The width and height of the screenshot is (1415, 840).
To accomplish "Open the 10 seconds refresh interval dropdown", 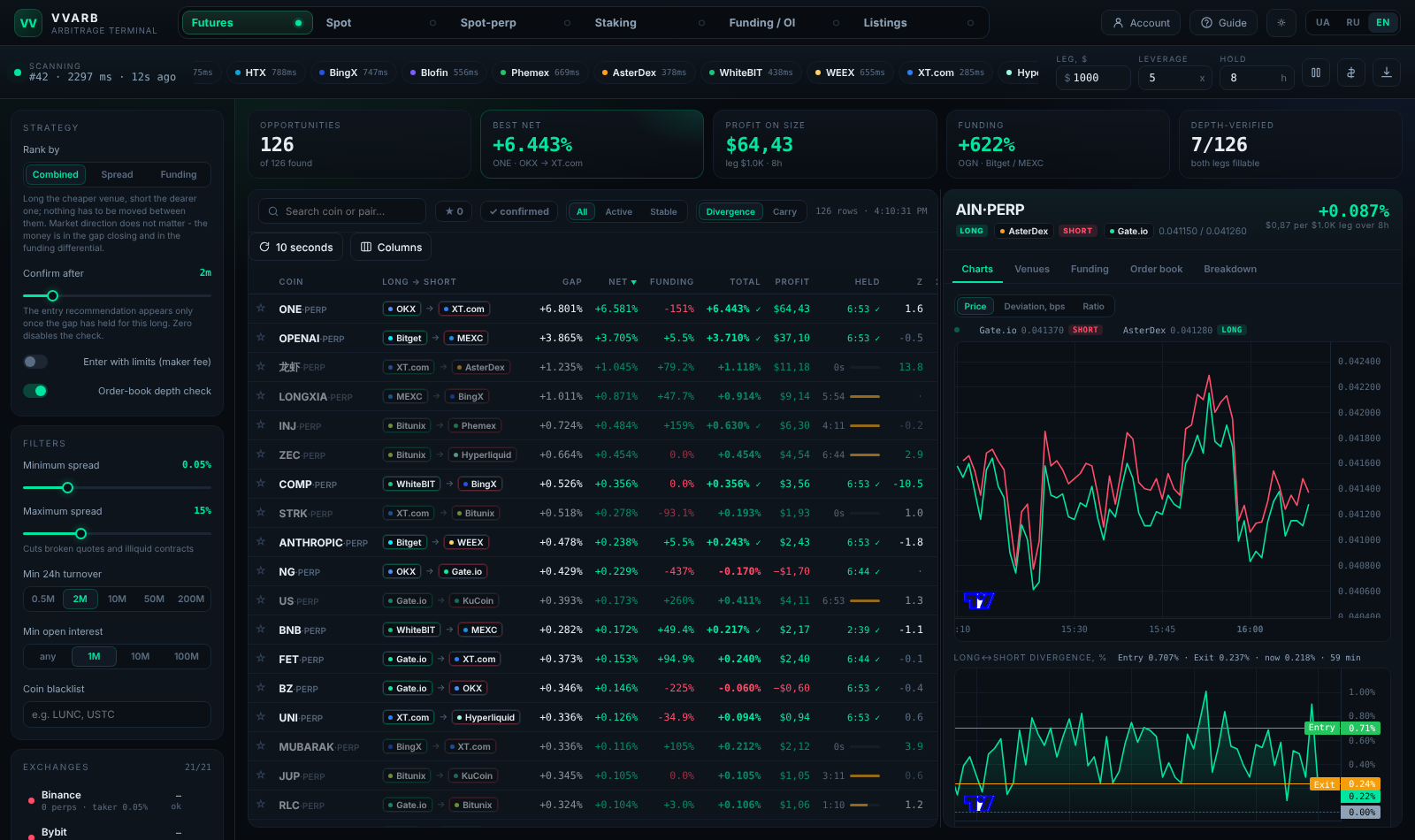I will (296, 248).
